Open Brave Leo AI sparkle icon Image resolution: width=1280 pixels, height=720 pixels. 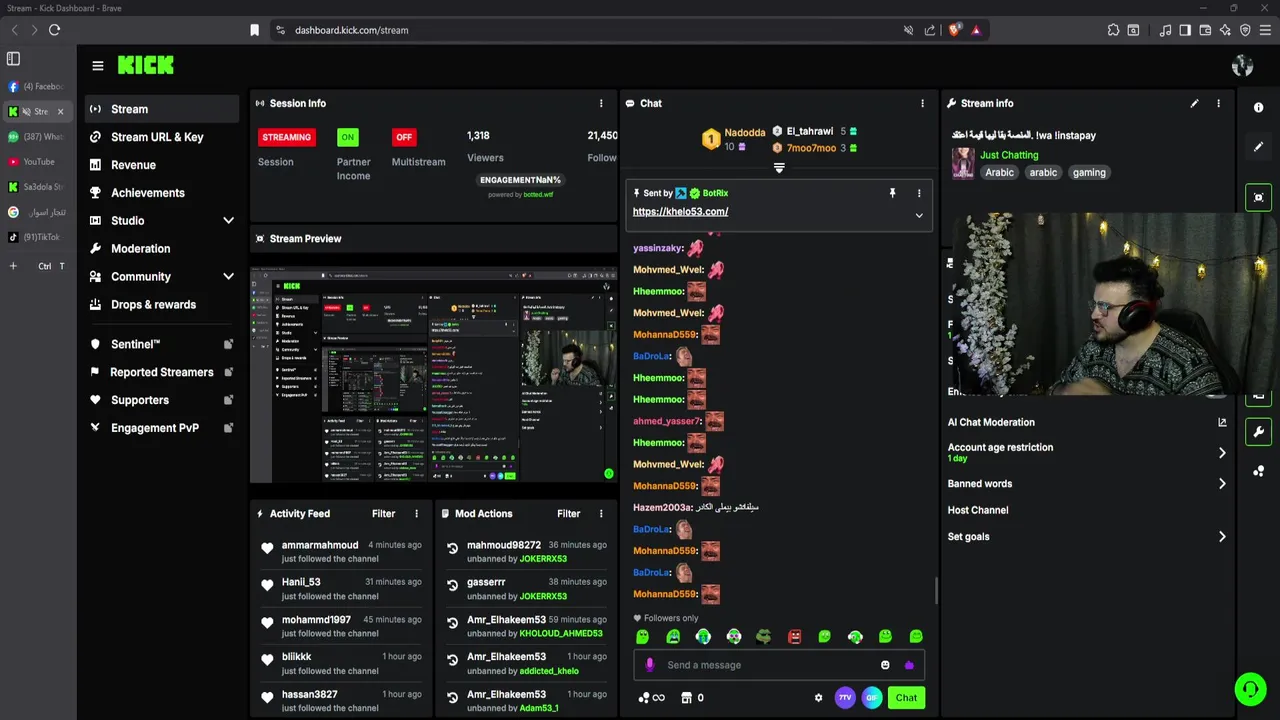click(x=1225, y=30)
